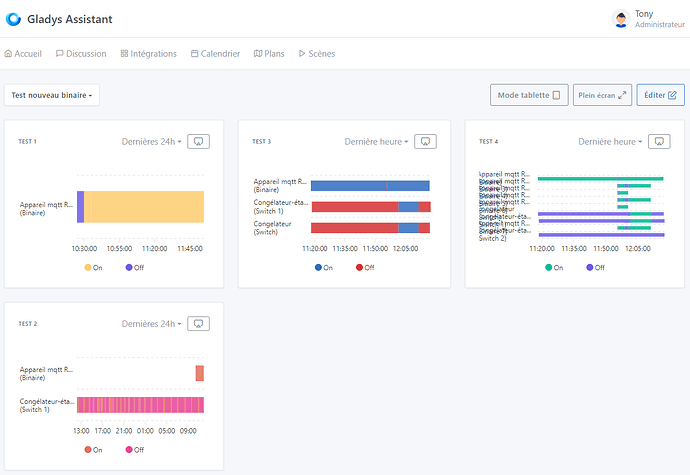Click the display icon on Test 1 card

click(199, 142)
